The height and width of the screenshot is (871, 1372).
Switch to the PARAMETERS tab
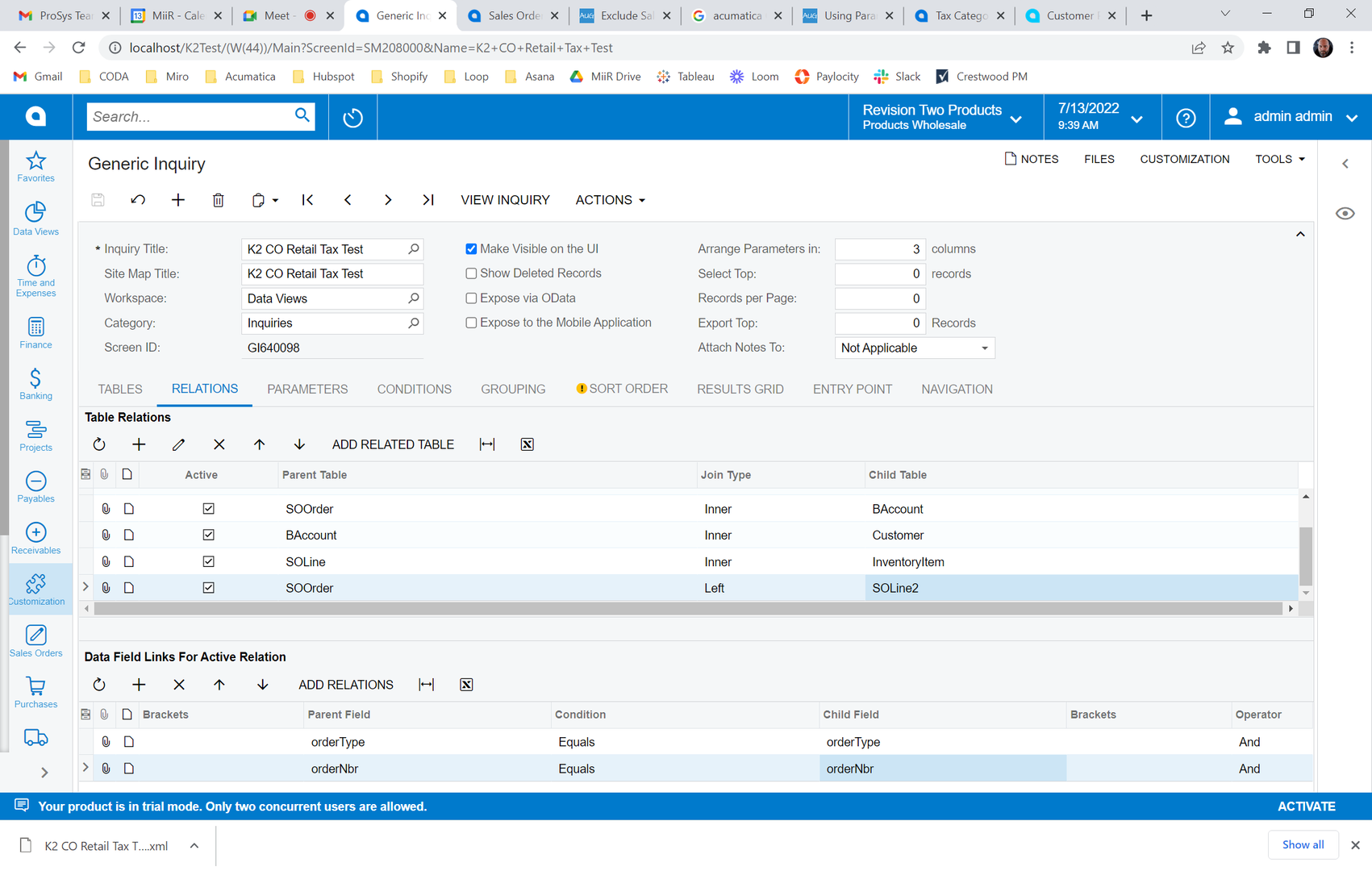tap(307, 390)
